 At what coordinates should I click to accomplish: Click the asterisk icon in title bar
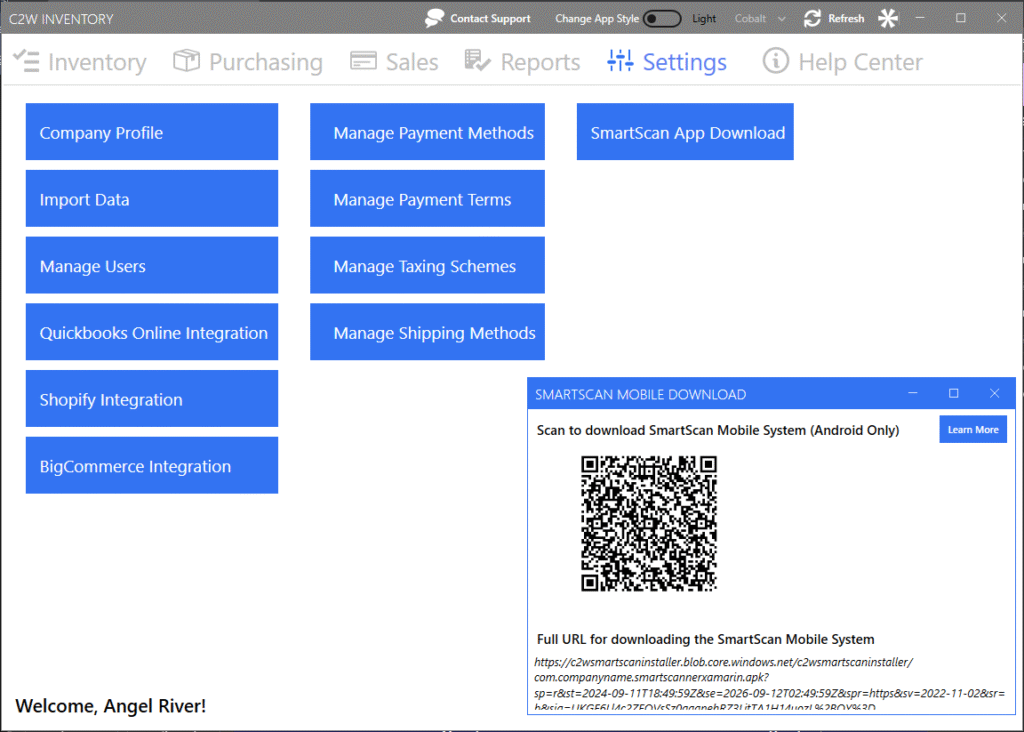[x=888, y=18]
